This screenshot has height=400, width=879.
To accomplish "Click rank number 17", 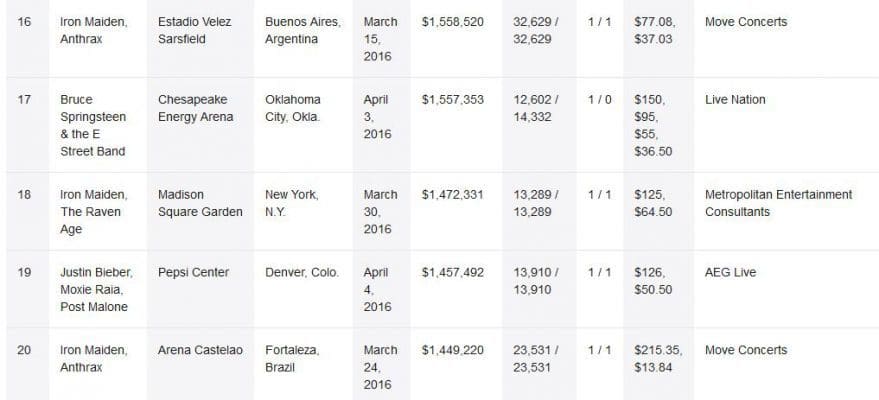I will click(x=24, y=100).
